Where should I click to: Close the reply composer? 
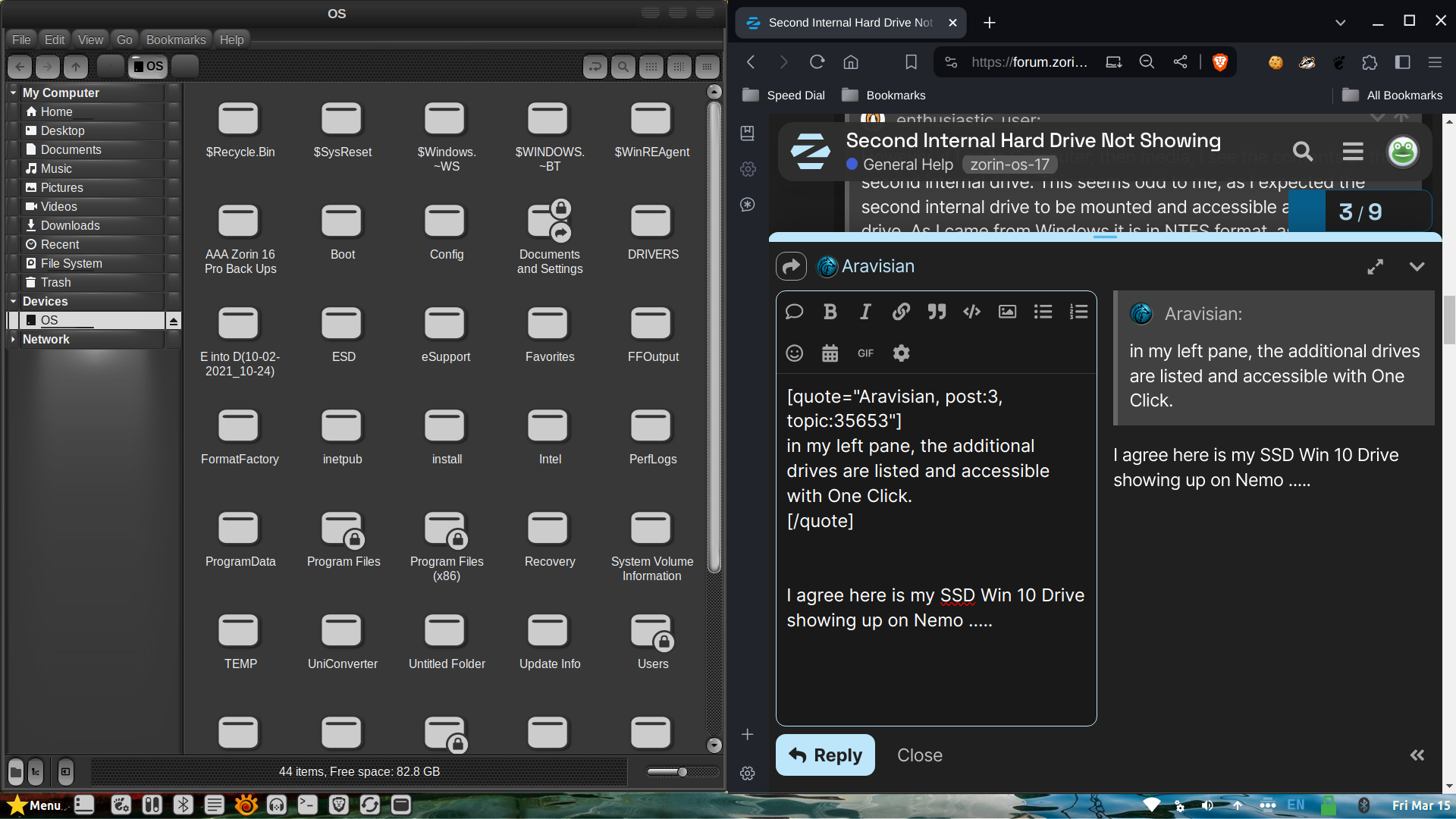click(x=919, y=755)
